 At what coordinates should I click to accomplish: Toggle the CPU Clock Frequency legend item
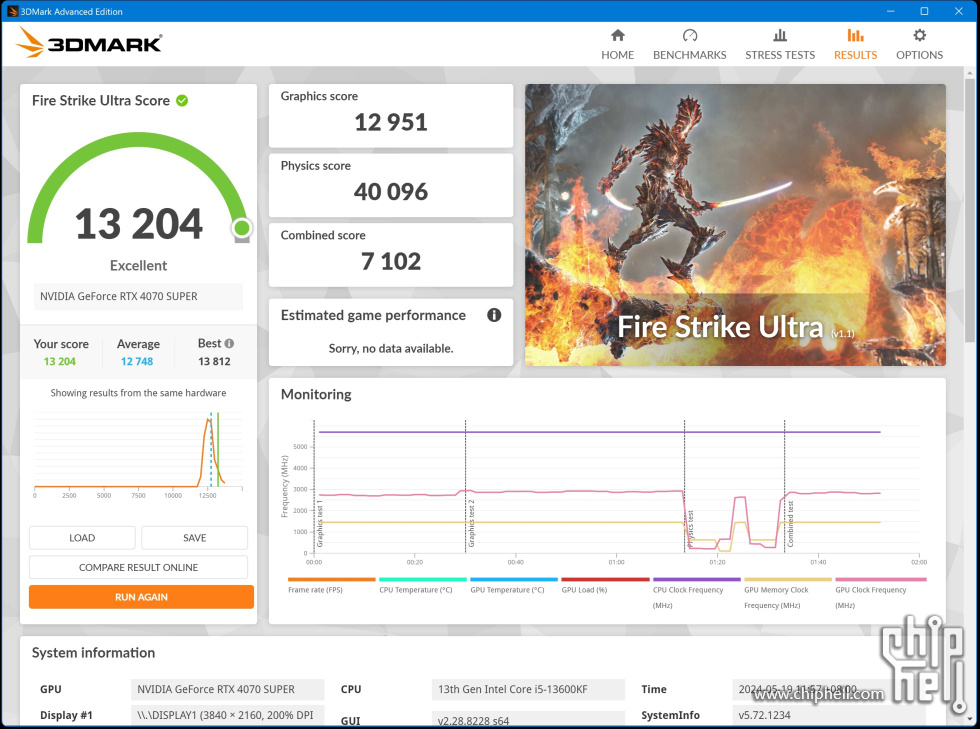(696, 593)
